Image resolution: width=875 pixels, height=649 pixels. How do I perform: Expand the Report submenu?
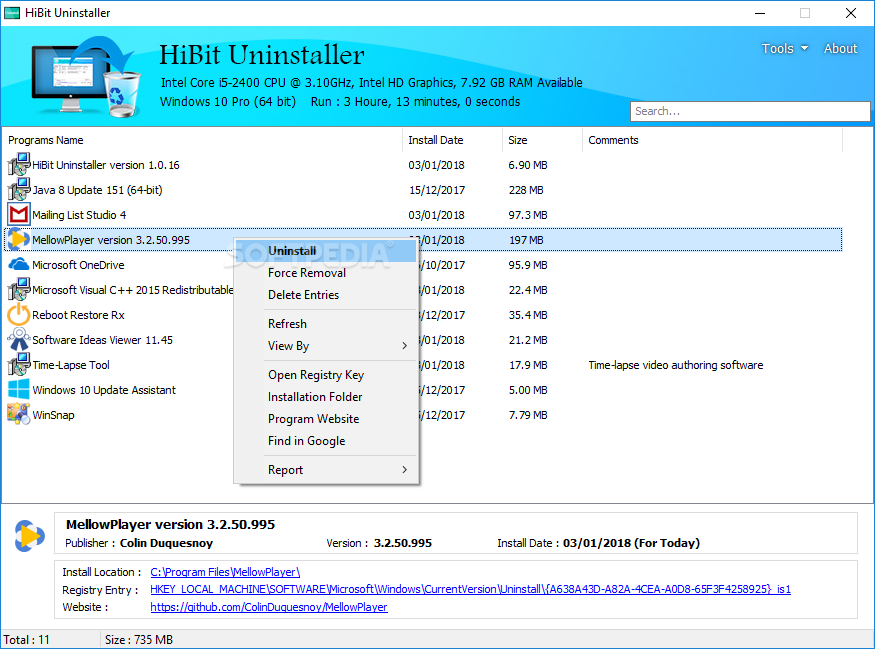(x=326, y=470)
